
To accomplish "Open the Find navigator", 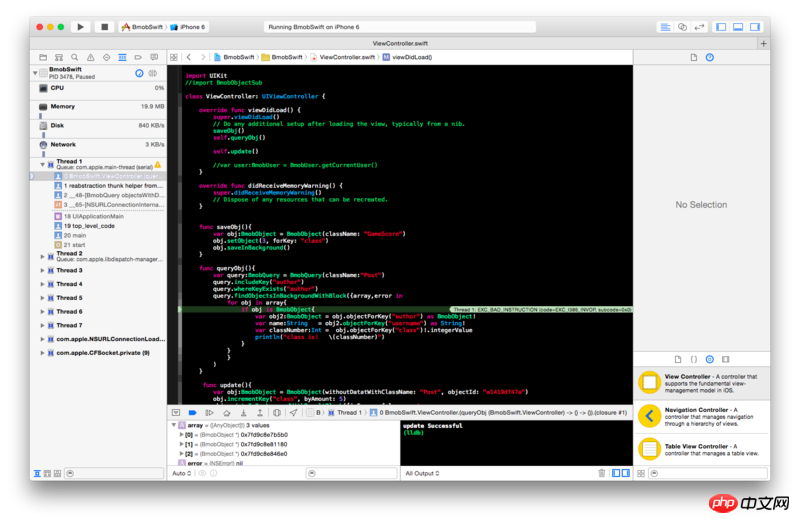I will coord(74,58).
